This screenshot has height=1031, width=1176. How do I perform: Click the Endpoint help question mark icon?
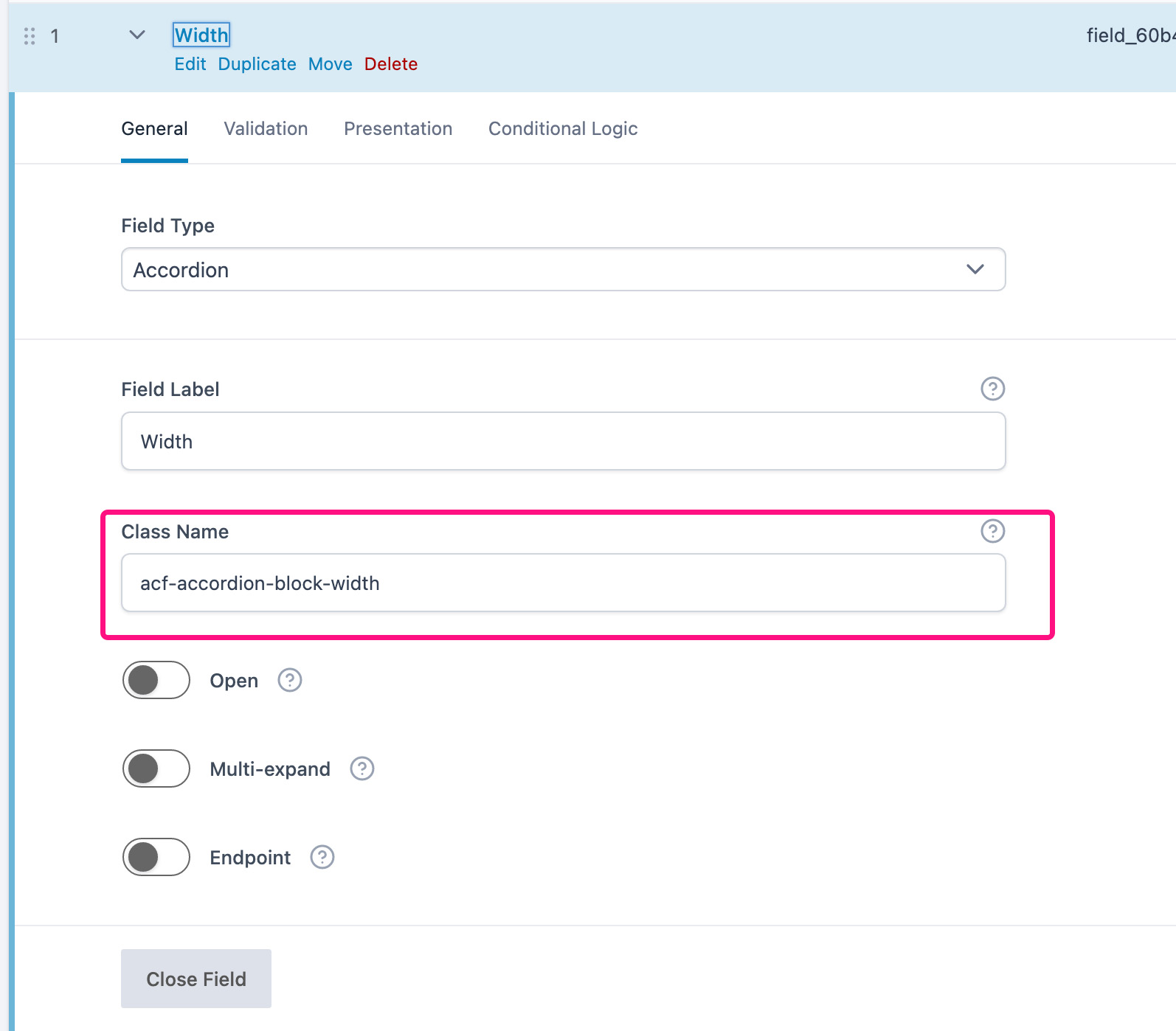coord(321,857)
